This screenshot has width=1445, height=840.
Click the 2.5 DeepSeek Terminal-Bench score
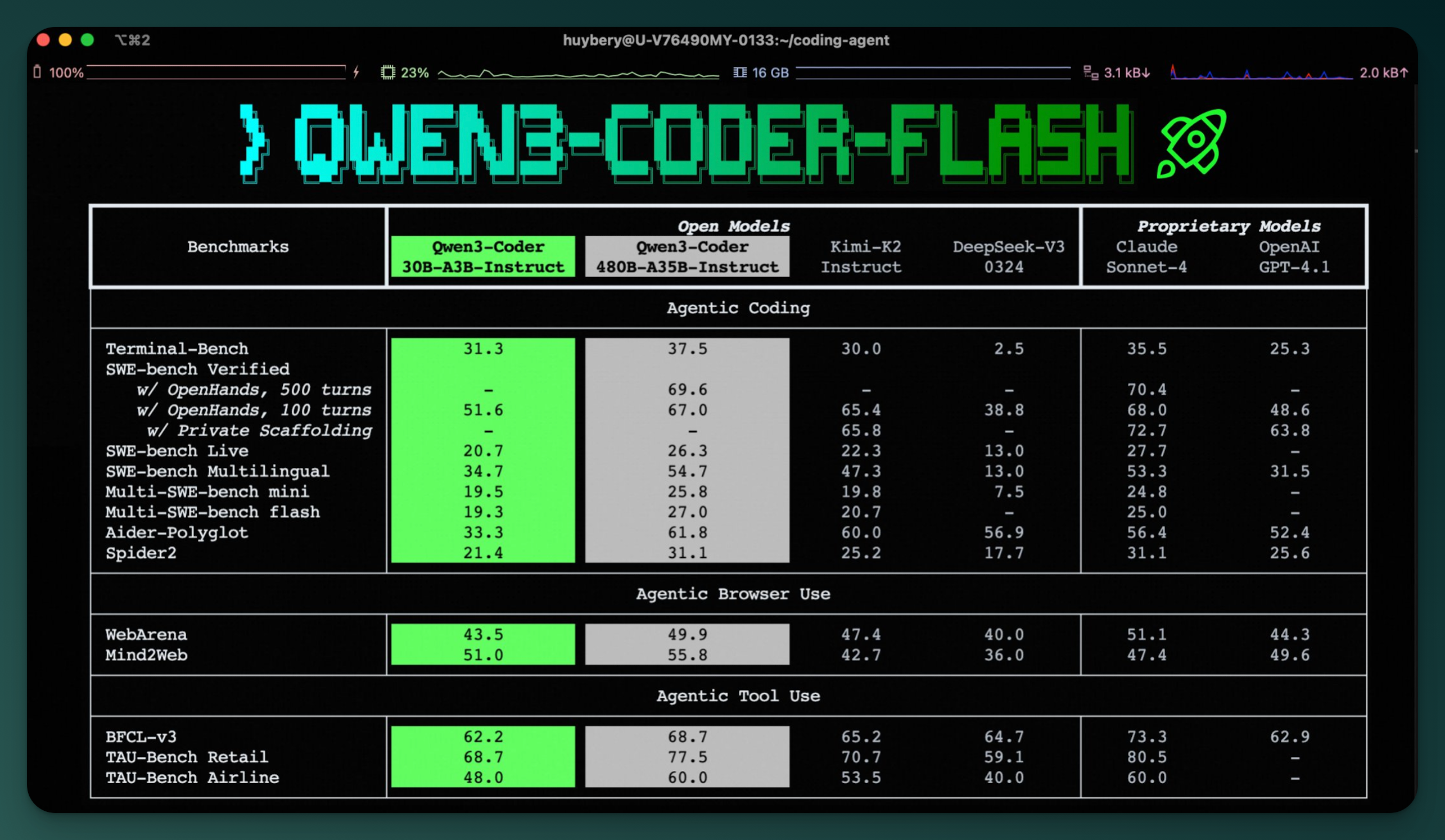1009,349
